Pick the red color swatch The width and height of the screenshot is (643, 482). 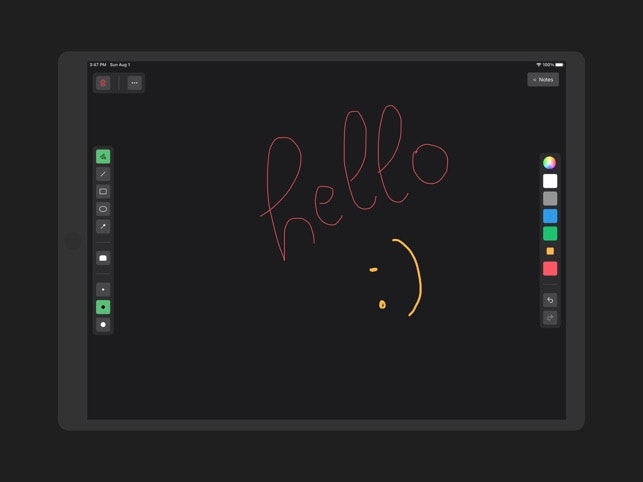pyautogui.click(x=550, y=269)
